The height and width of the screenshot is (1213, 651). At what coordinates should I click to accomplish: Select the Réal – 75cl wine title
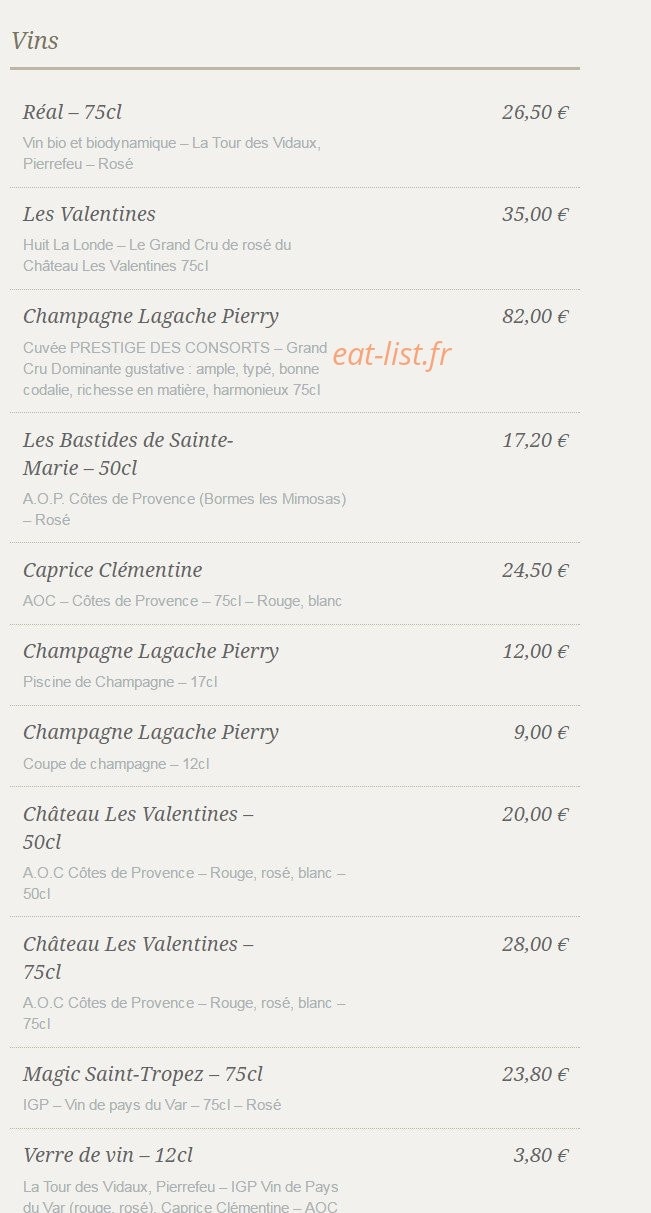(72, 112)
